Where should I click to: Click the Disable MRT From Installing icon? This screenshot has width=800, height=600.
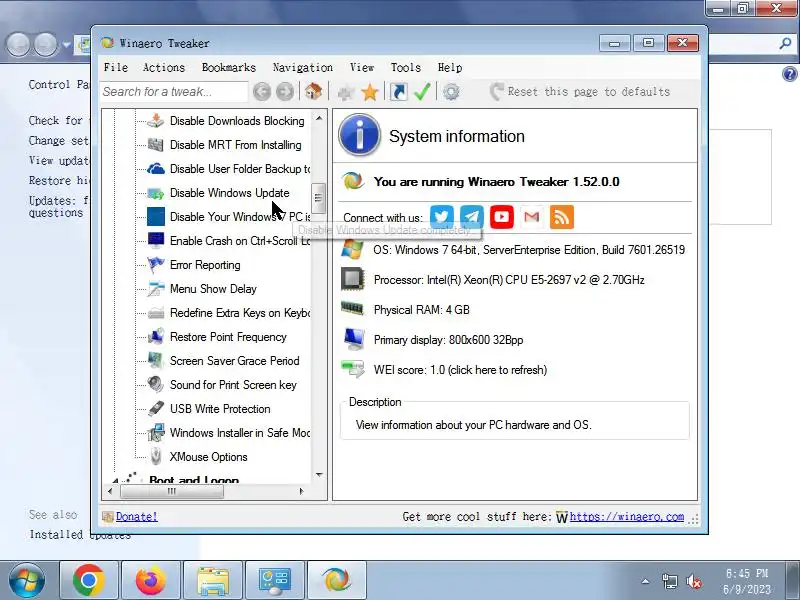[x=156, y=144]
